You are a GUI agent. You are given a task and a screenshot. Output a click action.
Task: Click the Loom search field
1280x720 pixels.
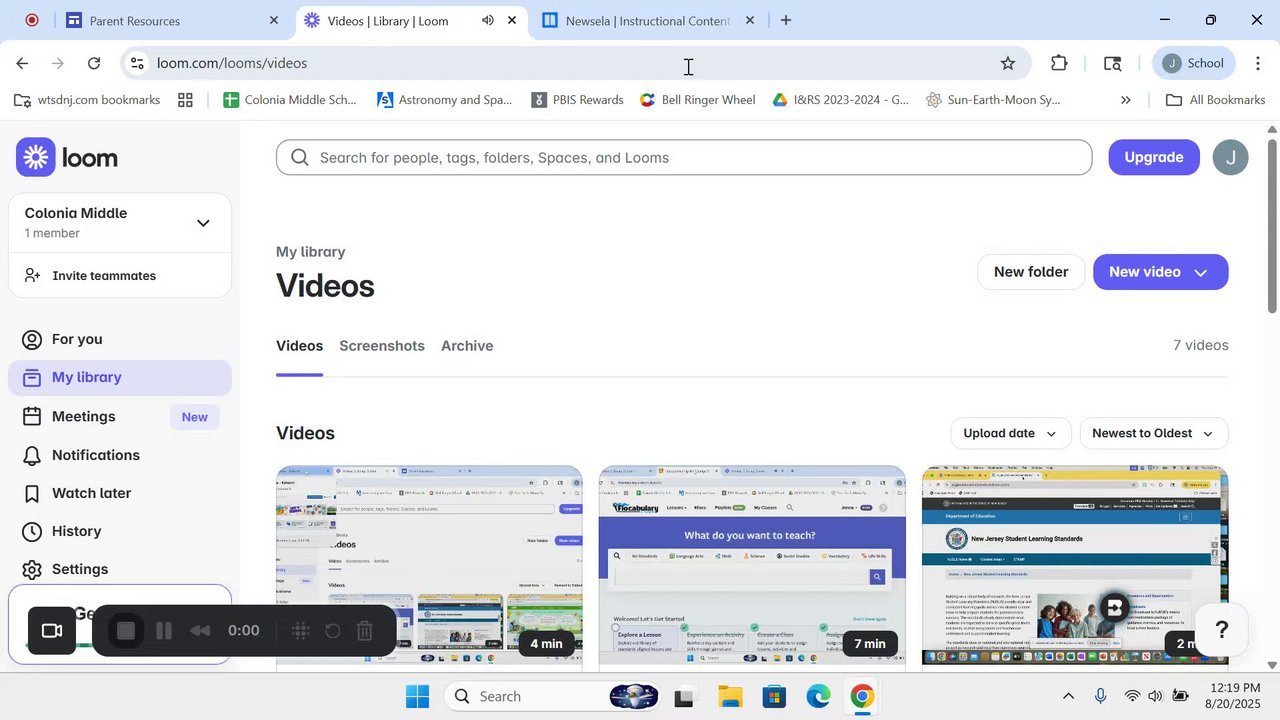pyautogui.click(x=684, y=157)
